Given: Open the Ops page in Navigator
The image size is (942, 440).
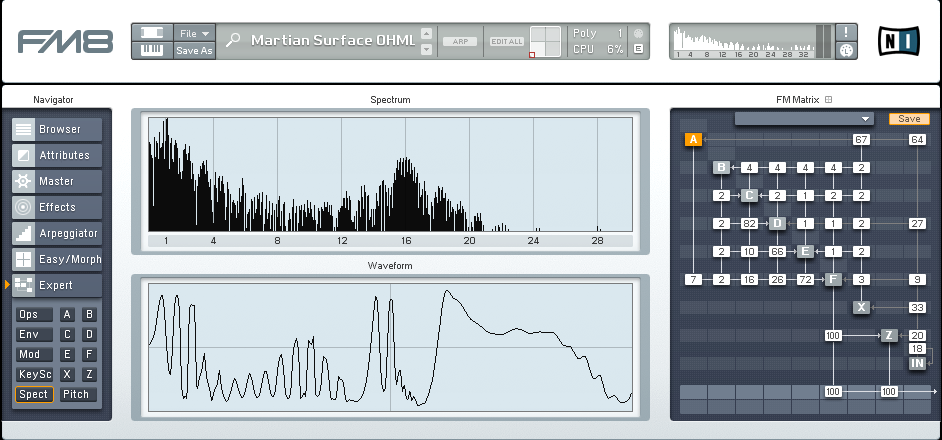Looking at the screenshot, I should coord(34,314).
